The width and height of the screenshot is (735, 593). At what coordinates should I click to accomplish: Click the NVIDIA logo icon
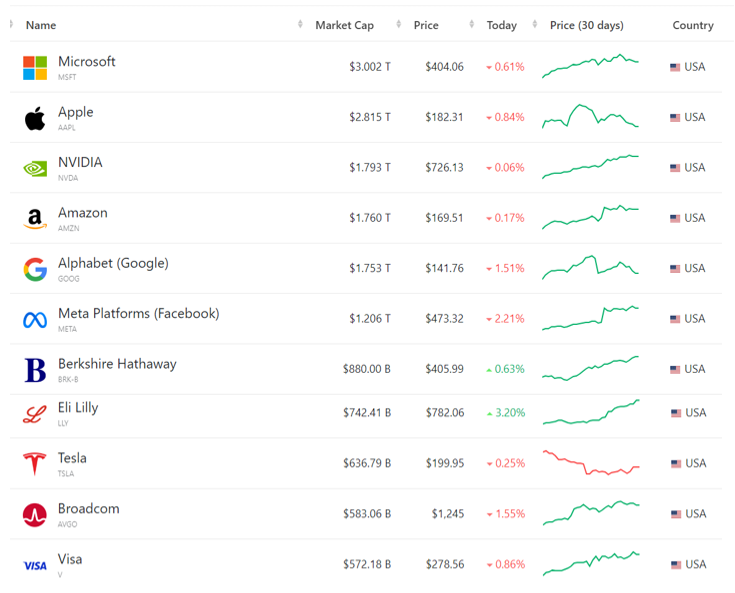pyautogui.click(x=35, y=169)
